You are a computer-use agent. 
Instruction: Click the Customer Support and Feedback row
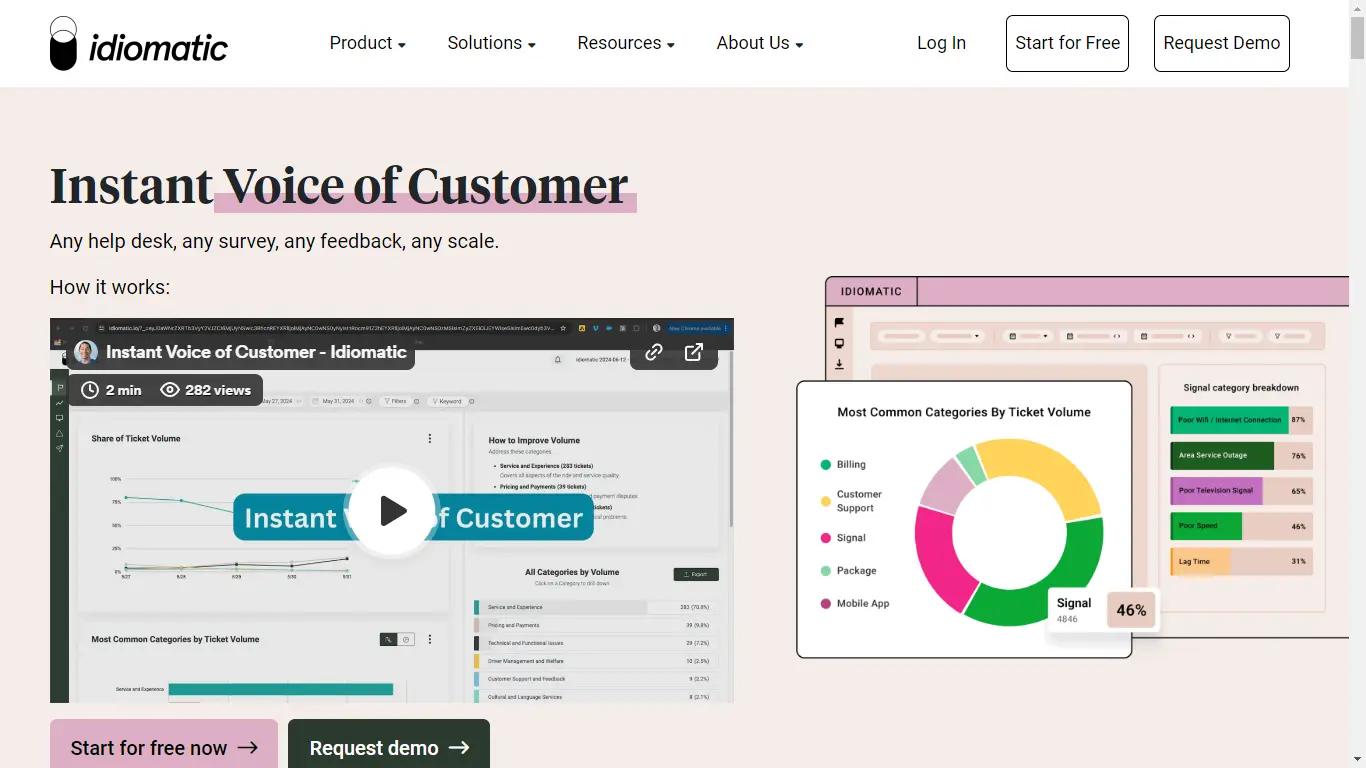coord(596,679)
